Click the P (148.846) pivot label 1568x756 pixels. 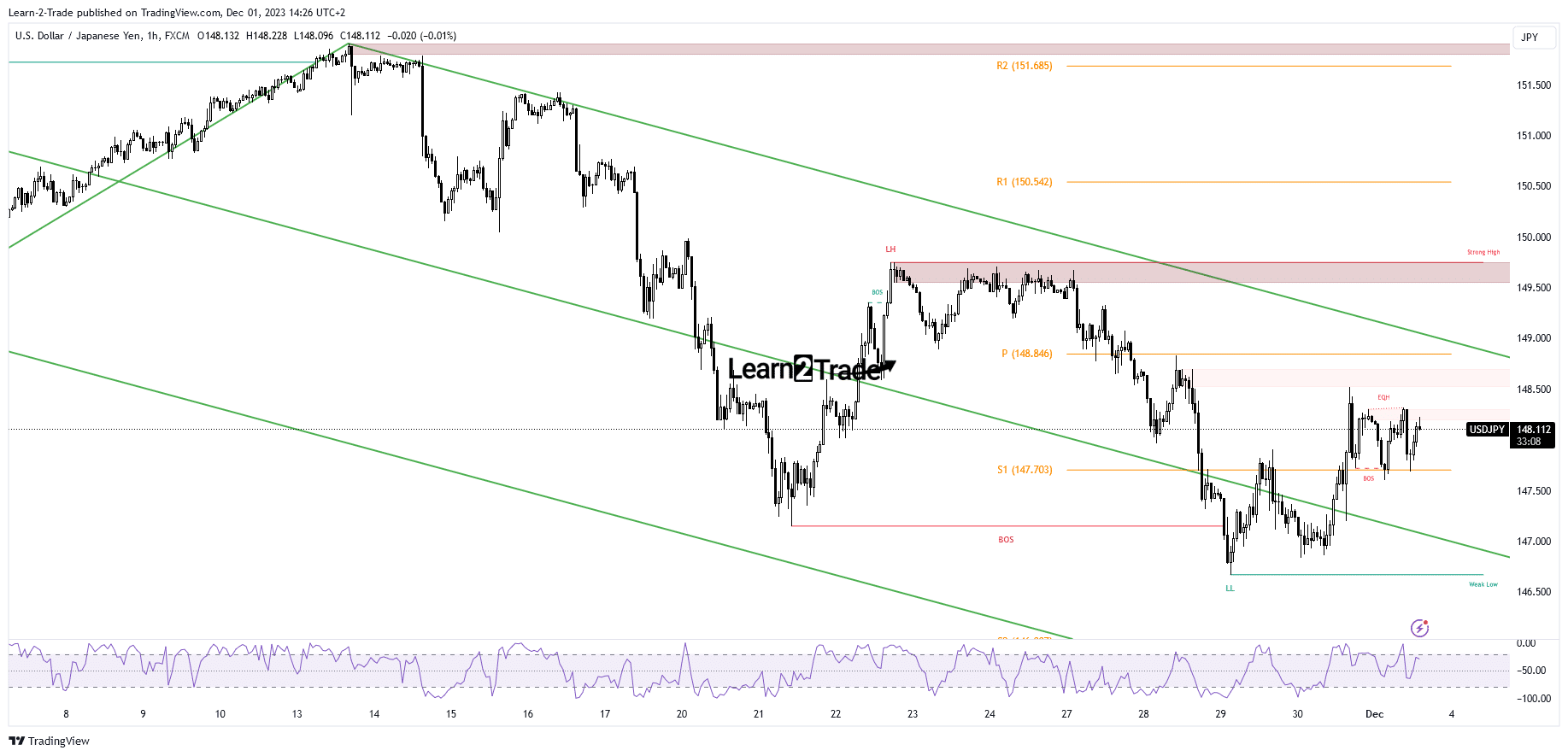point(1026,354)
